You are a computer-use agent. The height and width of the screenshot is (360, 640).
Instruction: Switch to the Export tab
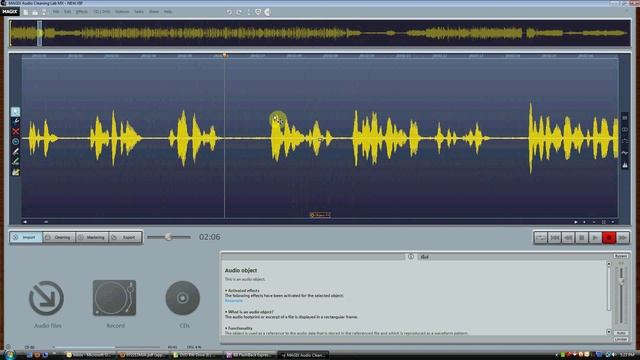coord(125,237)
